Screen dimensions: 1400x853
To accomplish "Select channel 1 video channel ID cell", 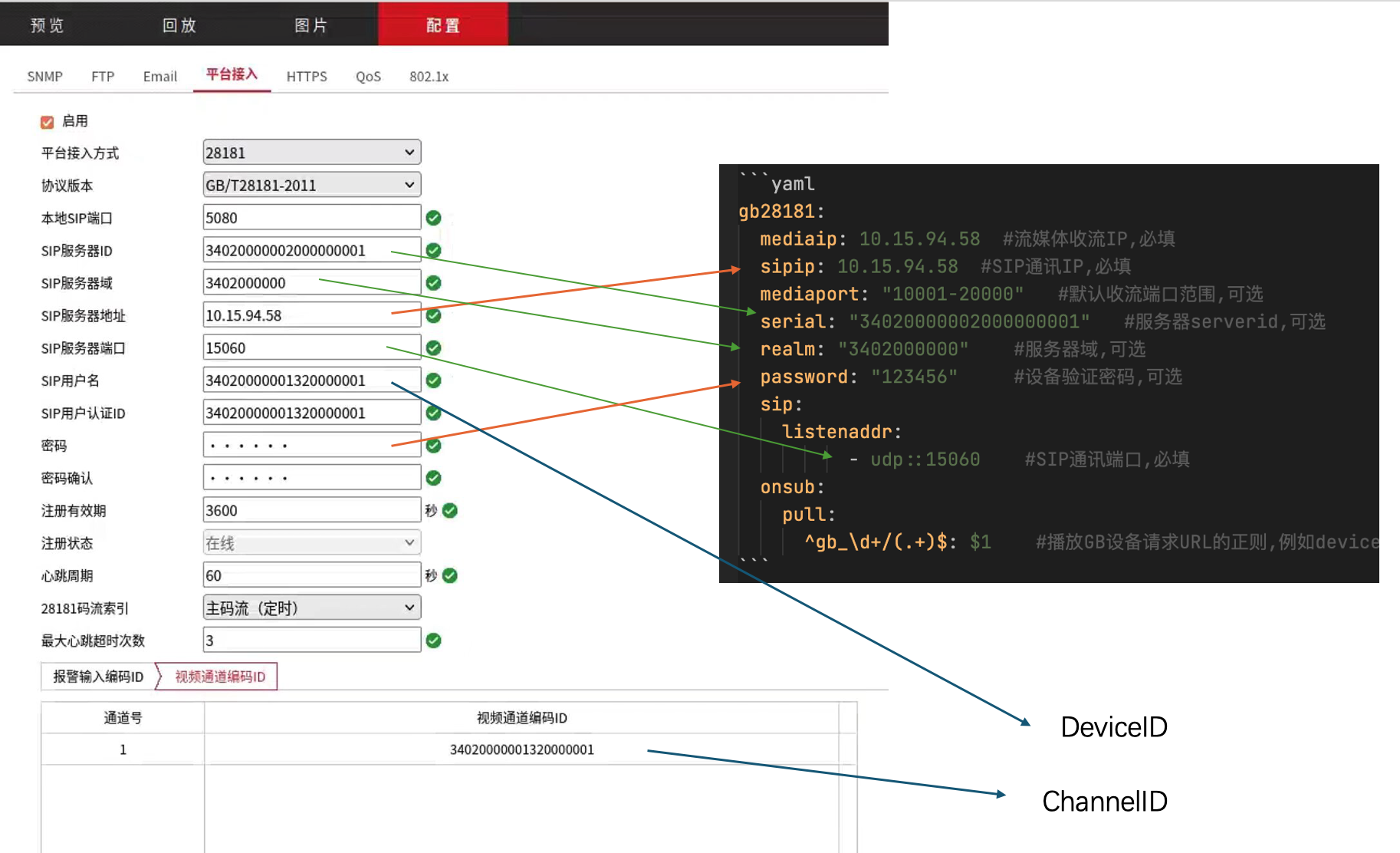I will click(521, 749).
